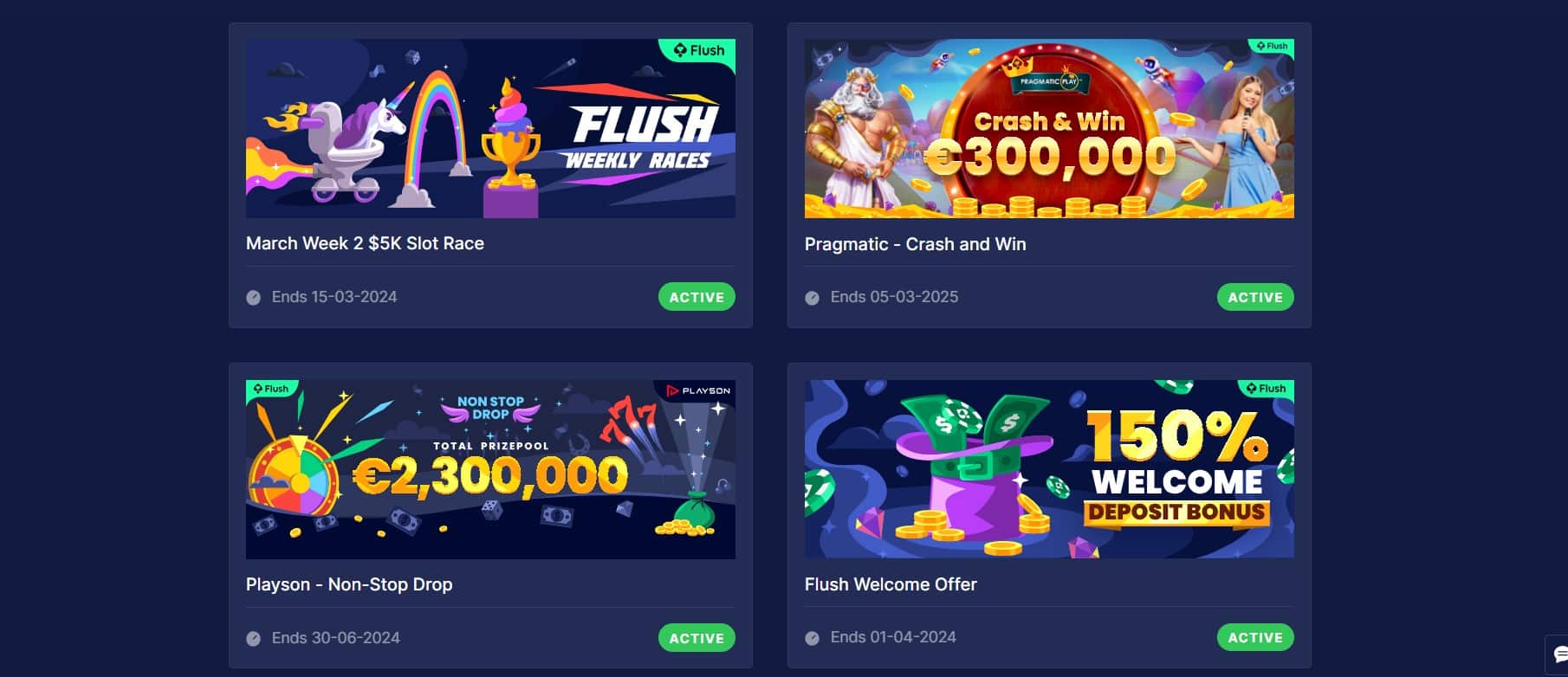Click the Pragmatic - Crash and Win title

pyautogui.click(x=915, y=244)
